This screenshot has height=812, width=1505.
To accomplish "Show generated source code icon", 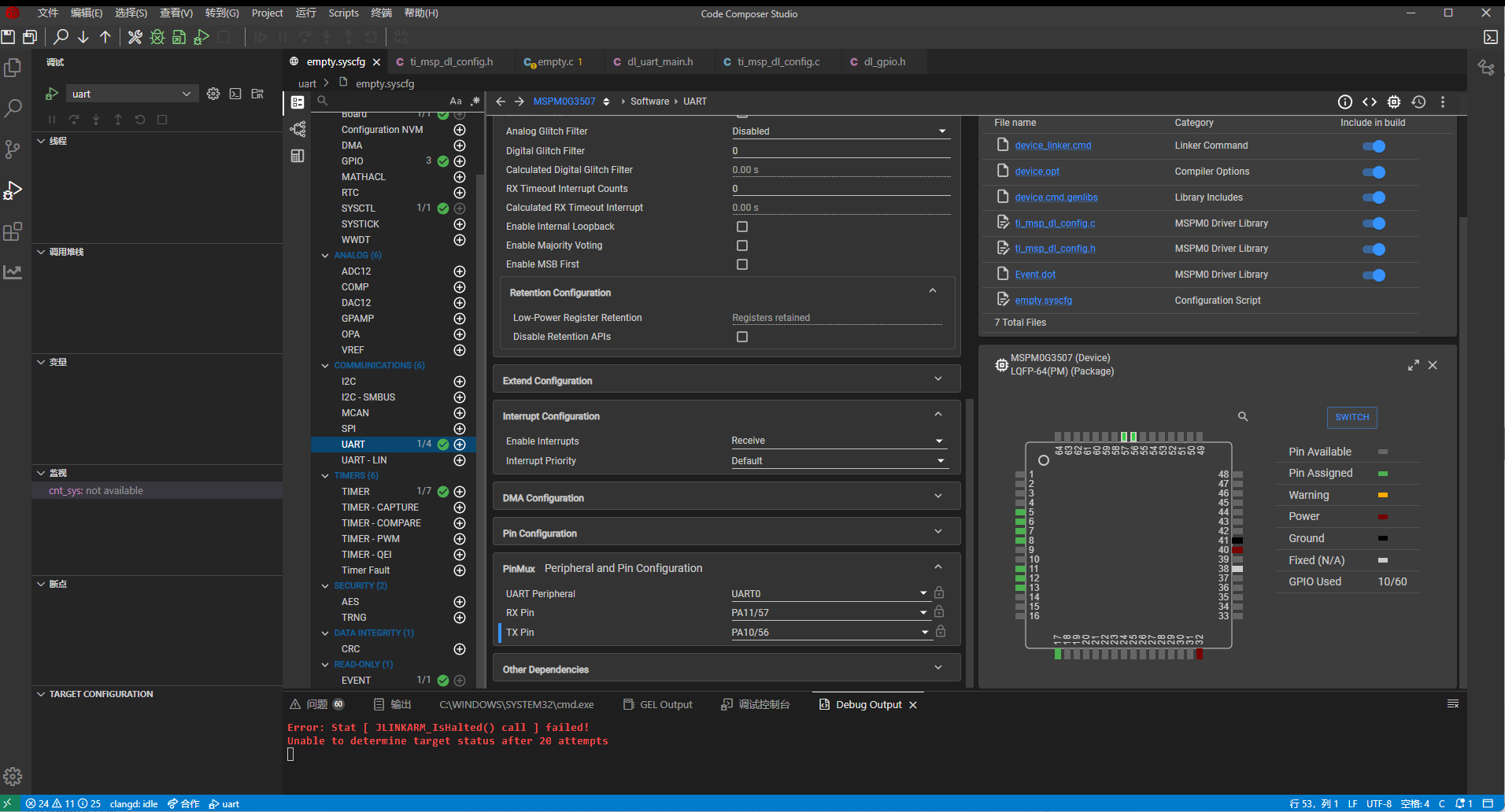I will 1370,101.
